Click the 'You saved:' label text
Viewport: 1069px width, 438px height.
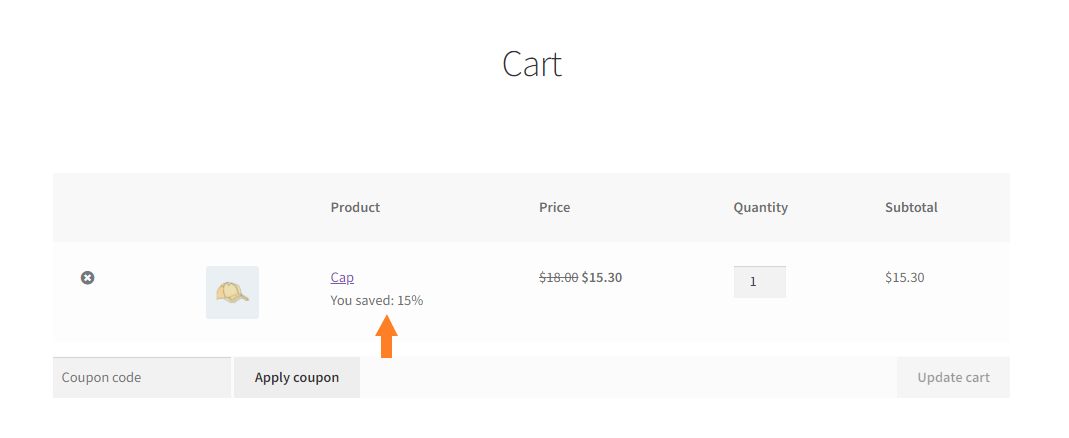(362, 300)
